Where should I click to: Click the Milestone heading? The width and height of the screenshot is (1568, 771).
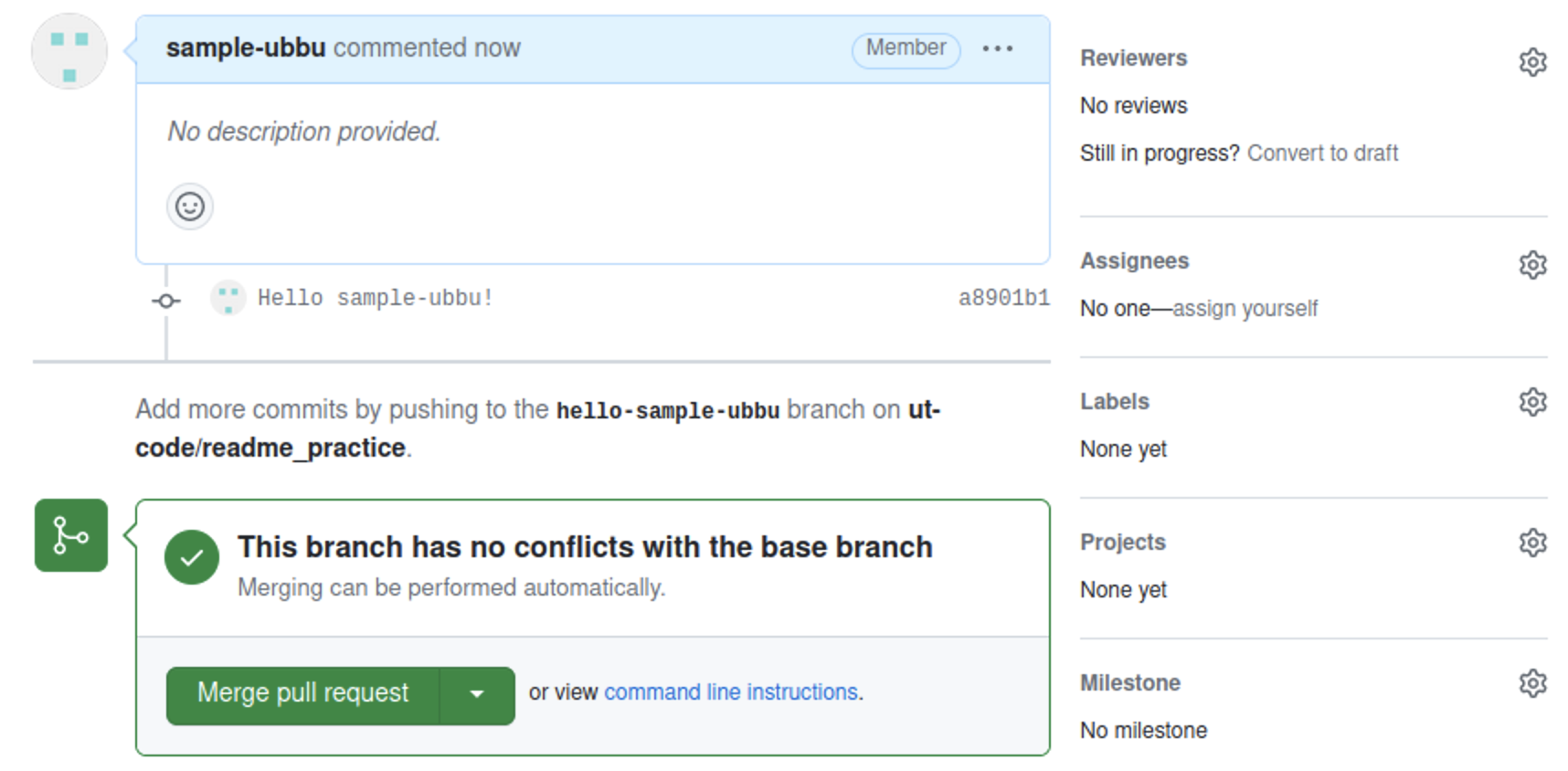pyautogui.click(x=1129, y=683)
